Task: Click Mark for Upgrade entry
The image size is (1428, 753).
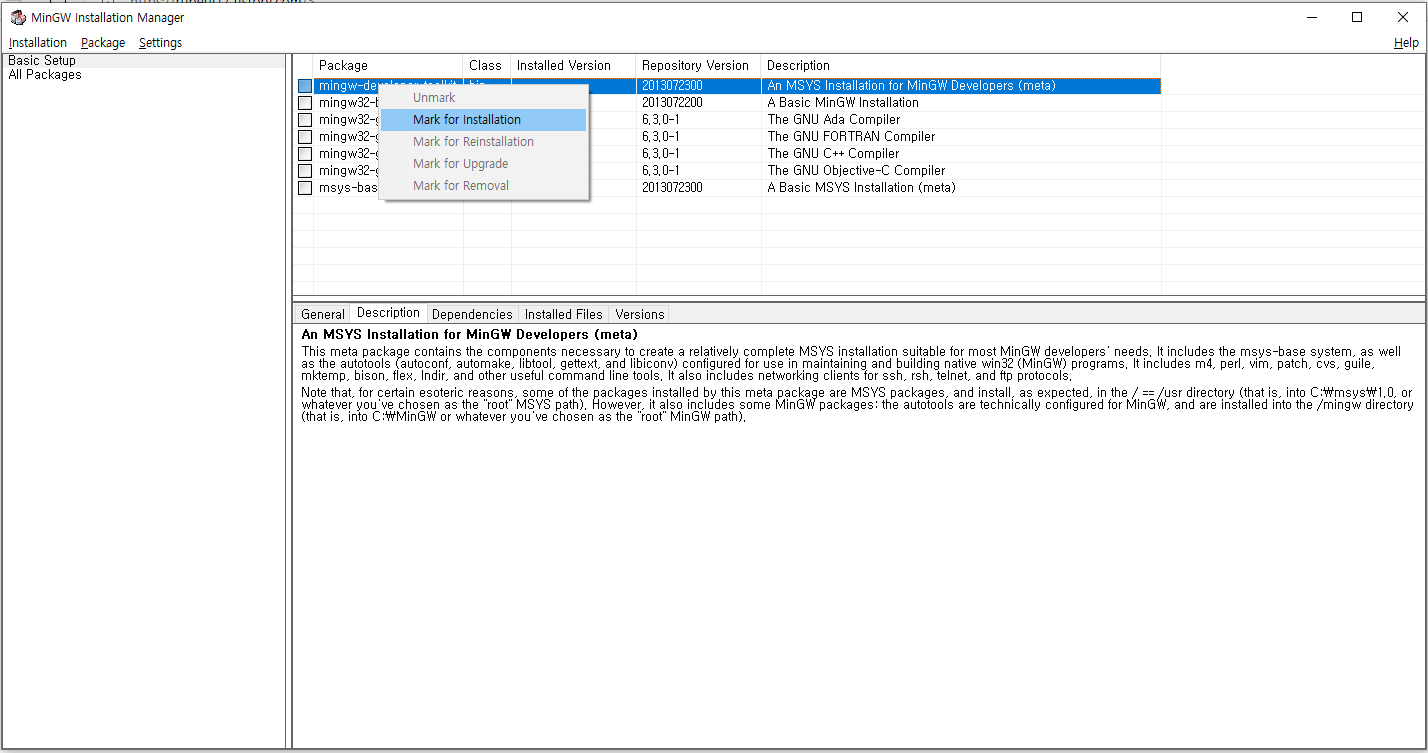Action: (x=483, y=164)
